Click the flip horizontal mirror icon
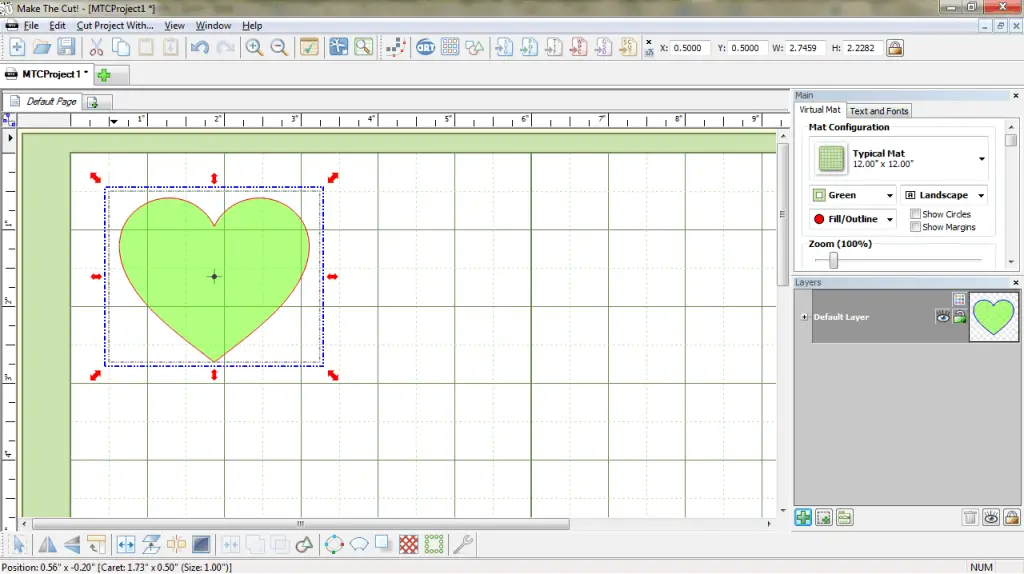This screenshot has width=1024, height=574. [x=47, y=544]
